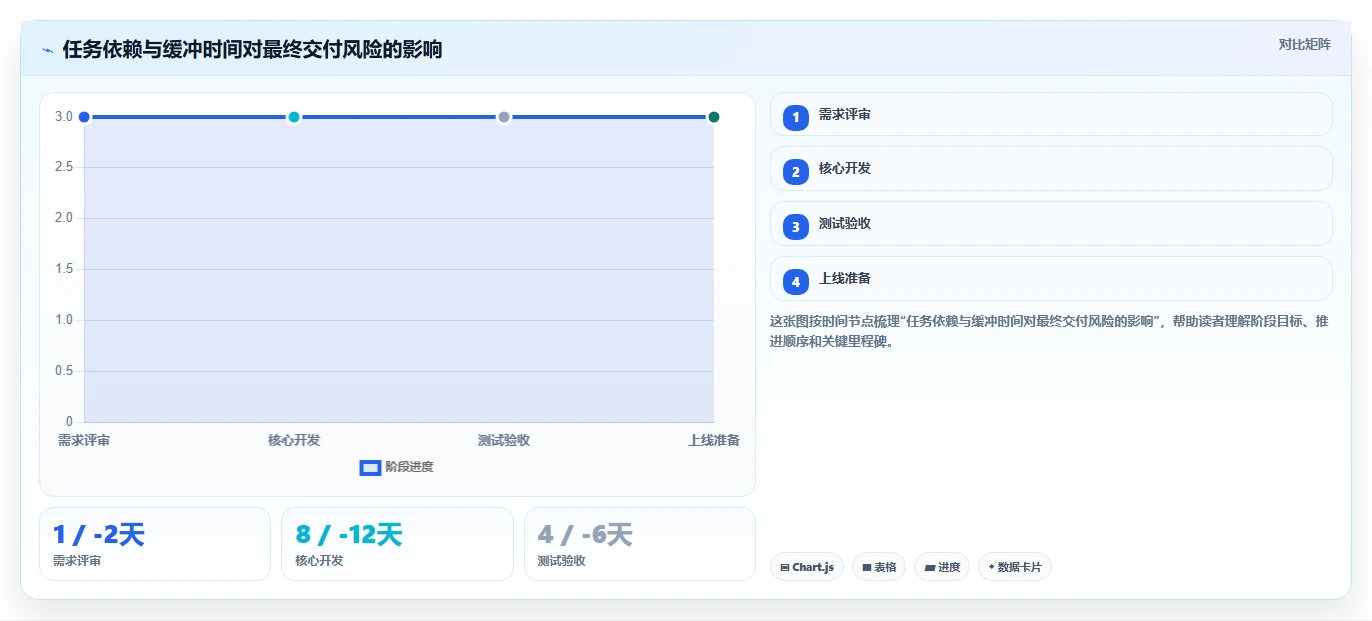Click the cyan 核心开发 data point
This screenshot has width=1372, height=621.
[x=294, y=117]
